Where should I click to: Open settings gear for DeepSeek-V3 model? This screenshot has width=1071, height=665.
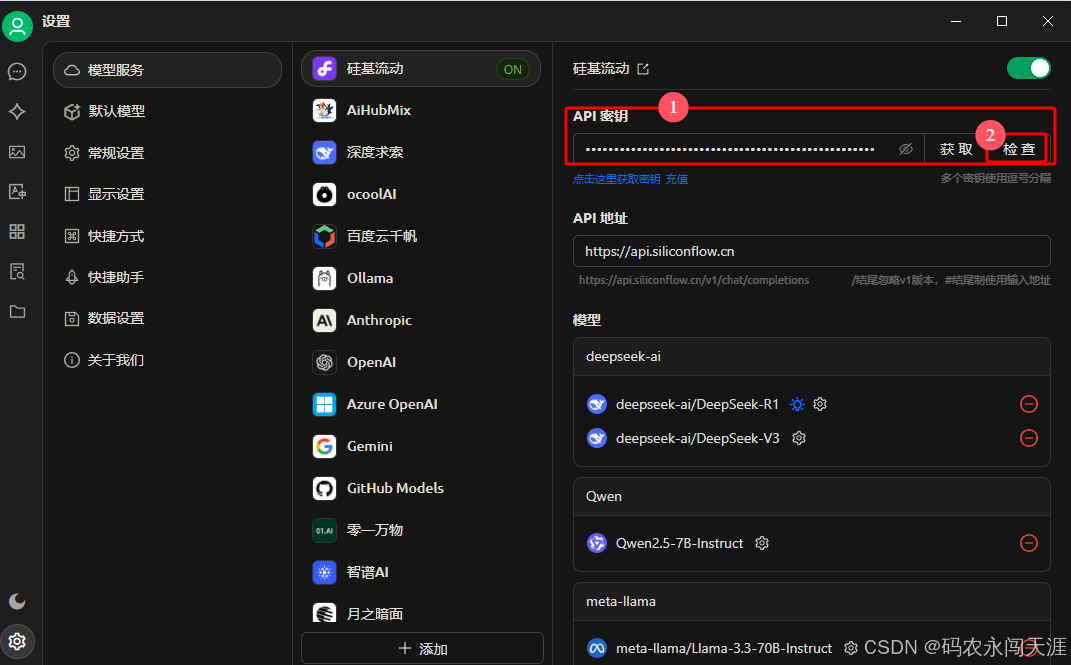798,438
